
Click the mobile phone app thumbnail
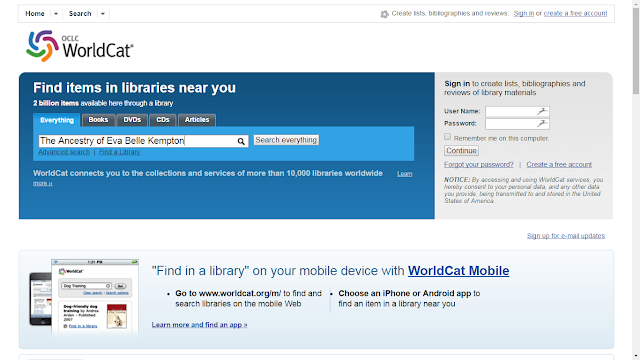coord(84,297)
